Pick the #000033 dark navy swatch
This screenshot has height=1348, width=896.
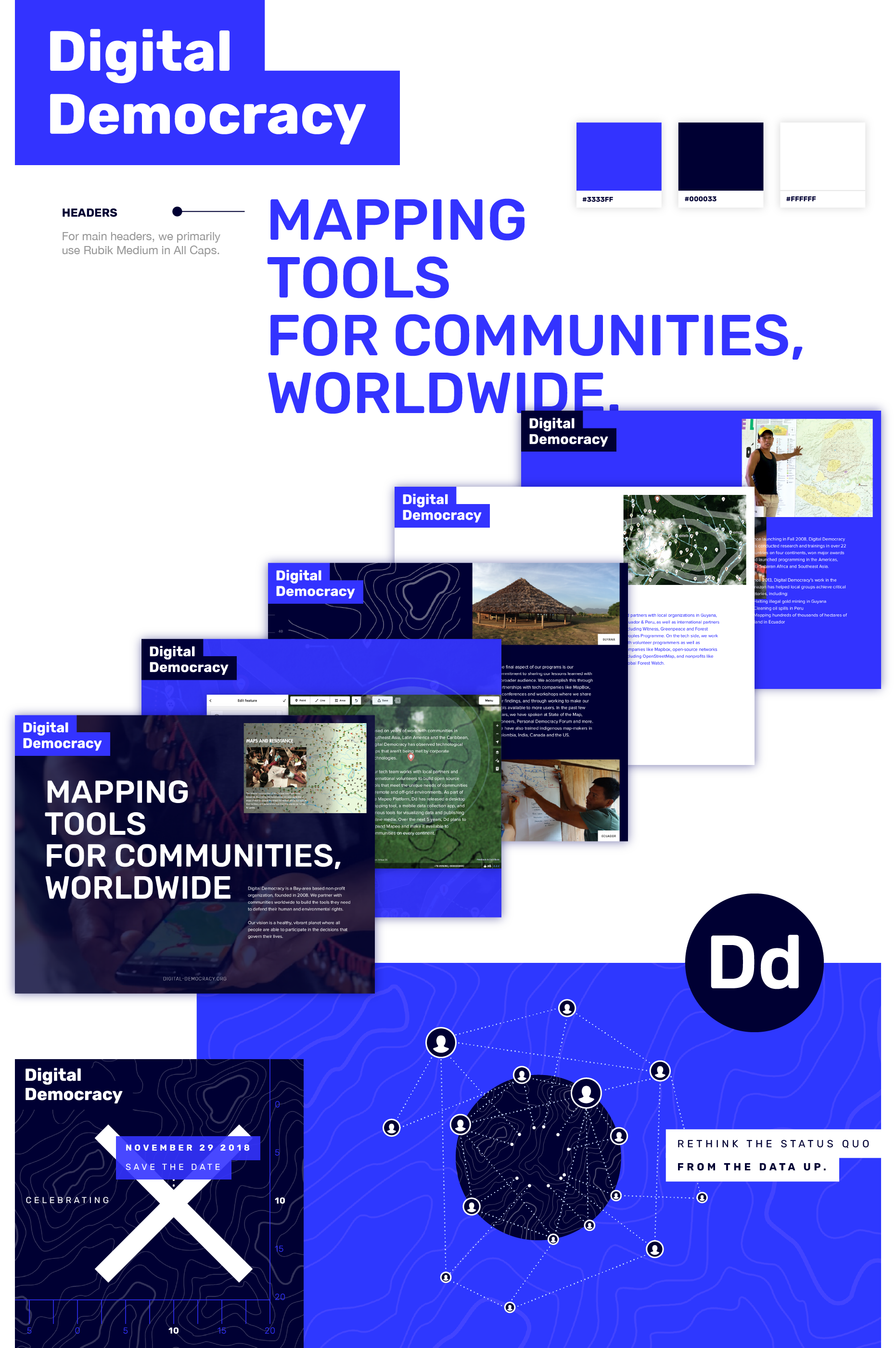pyautogui.click(x=720, y=156)
